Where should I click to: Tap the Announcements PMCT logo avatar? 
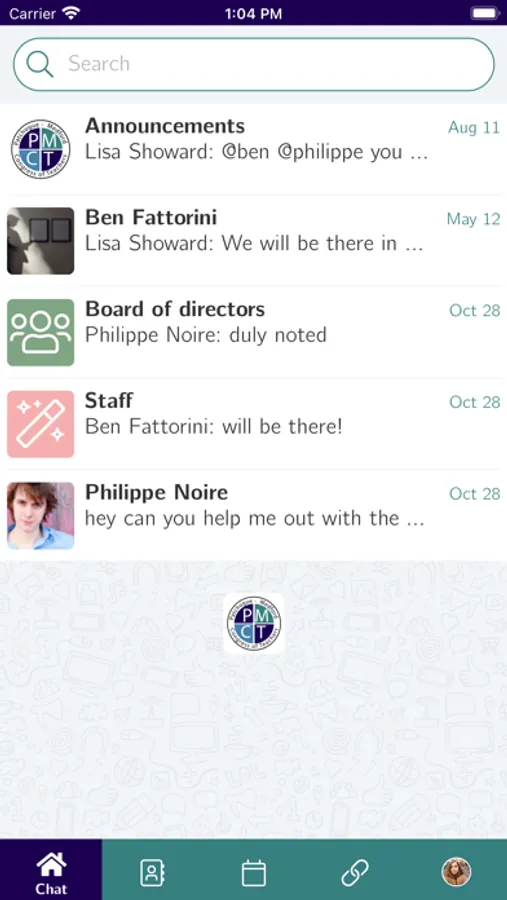pyautogui.click(x=40, y=149)
